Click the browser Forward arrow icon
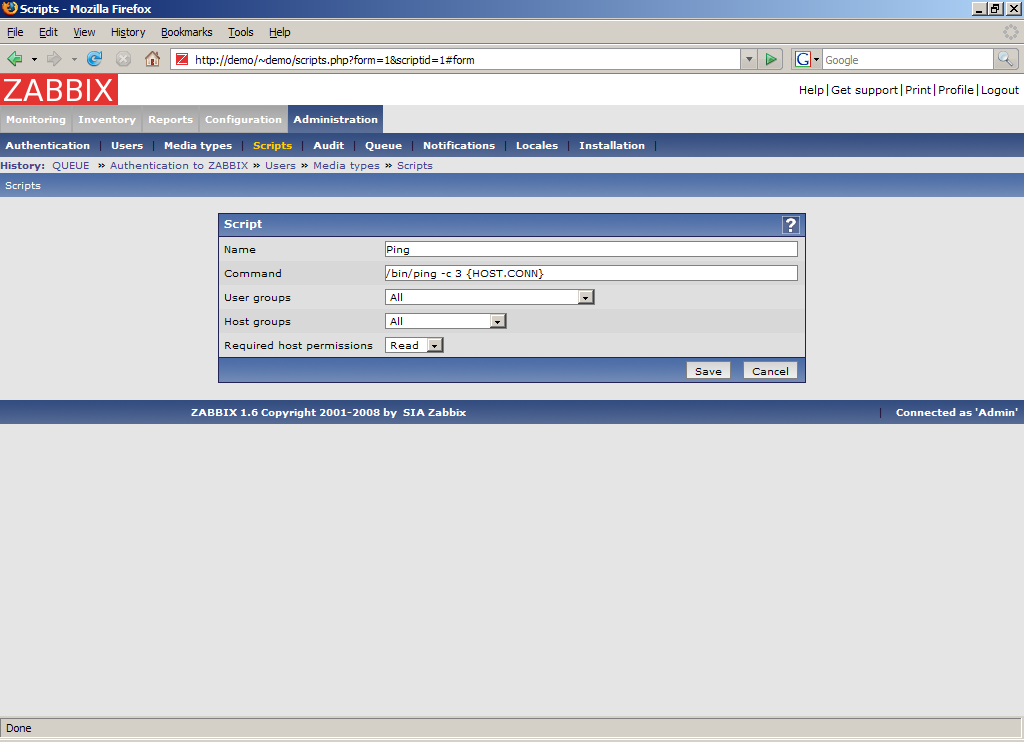 [54, 59]
